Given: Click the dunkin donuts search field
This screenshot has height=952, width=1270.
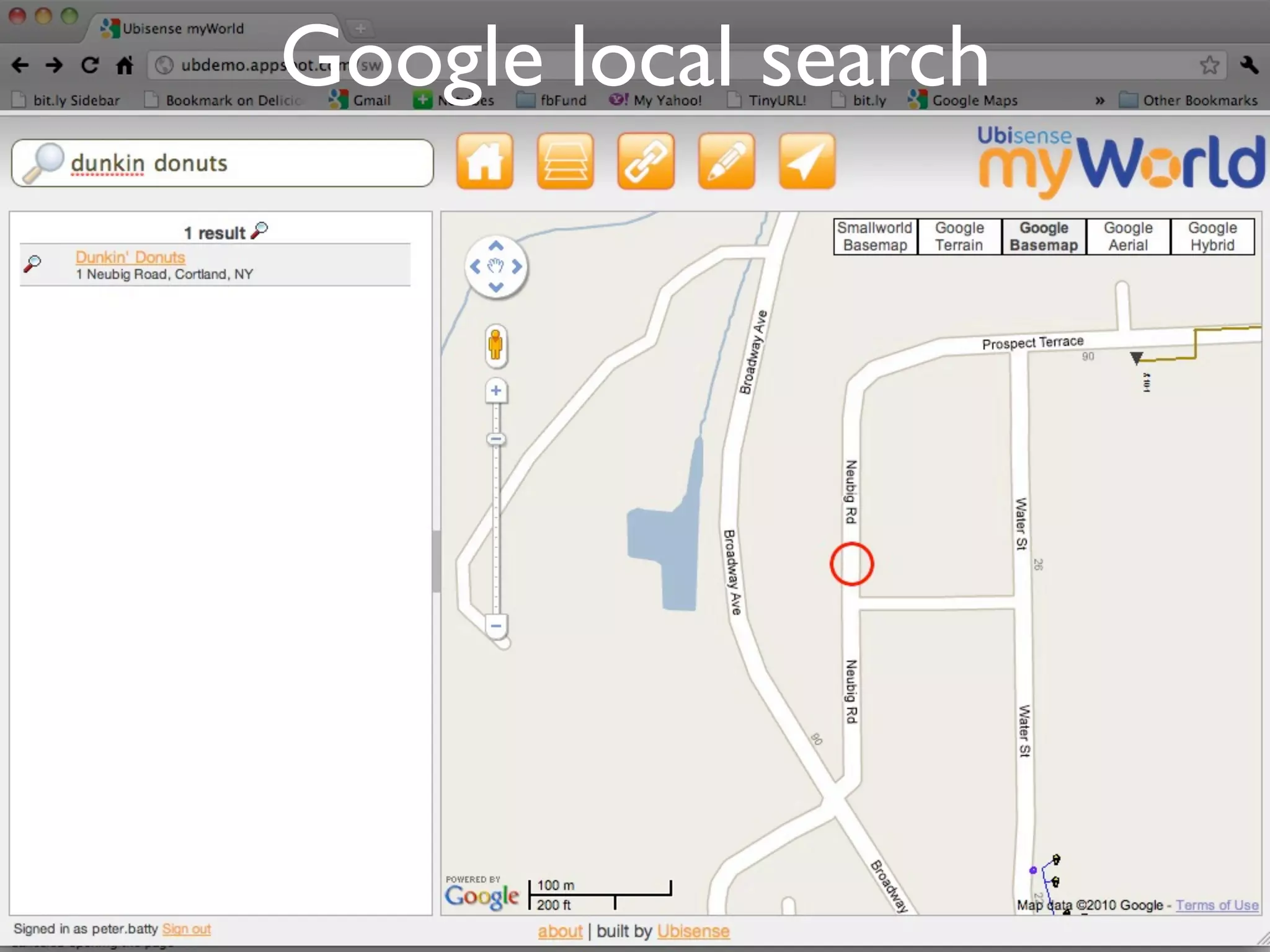Looking at the screenshot, I should [x=222, y=164].
